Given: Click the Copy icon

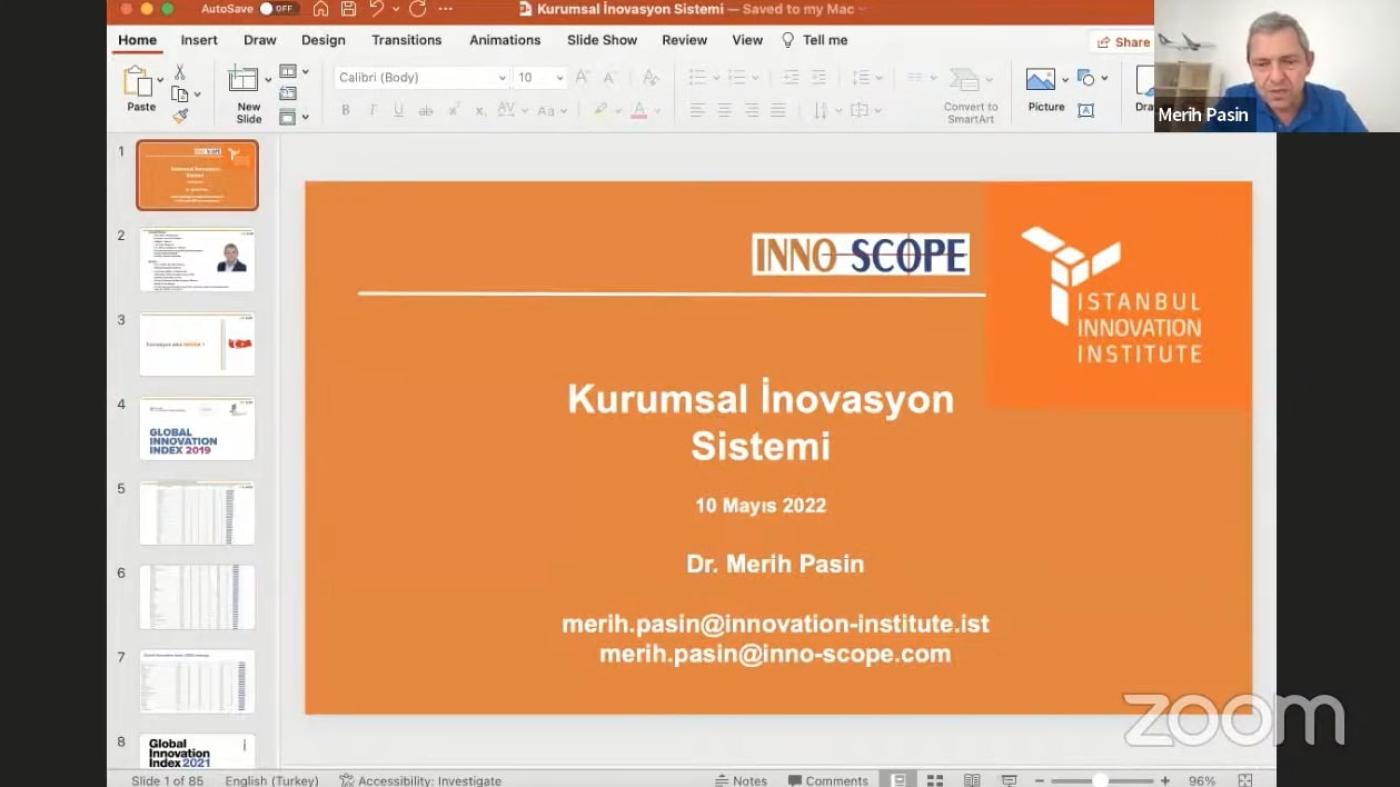Looking at the screenshot, I should tap(180, 94).
